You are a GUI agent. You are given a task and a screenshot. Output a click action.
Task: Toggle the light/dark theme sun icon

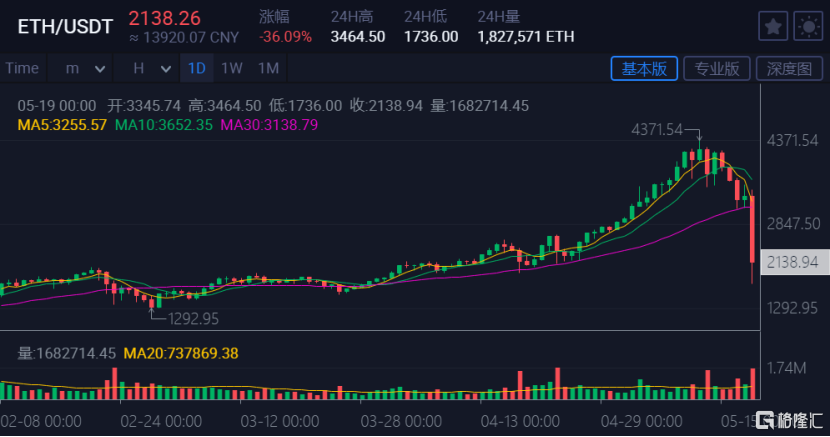pyautogui.click(x=806, y=26)
